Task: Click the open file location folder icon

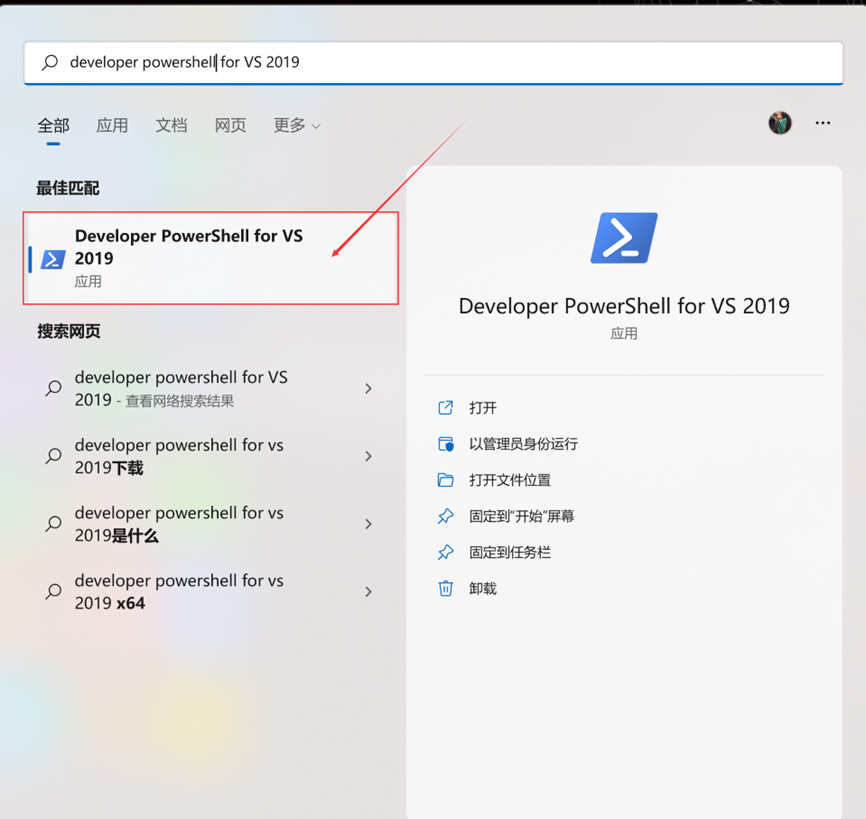Action: coord(446,480)
